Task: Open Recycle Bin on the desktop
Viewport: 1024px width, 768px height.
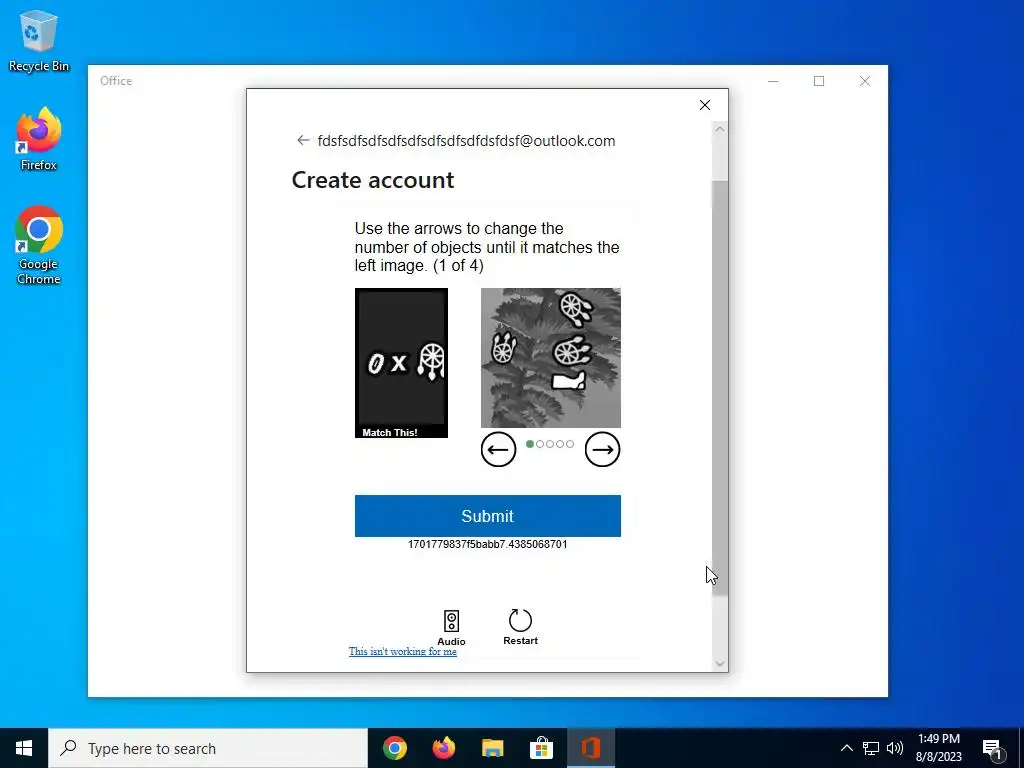Action: 39,40
